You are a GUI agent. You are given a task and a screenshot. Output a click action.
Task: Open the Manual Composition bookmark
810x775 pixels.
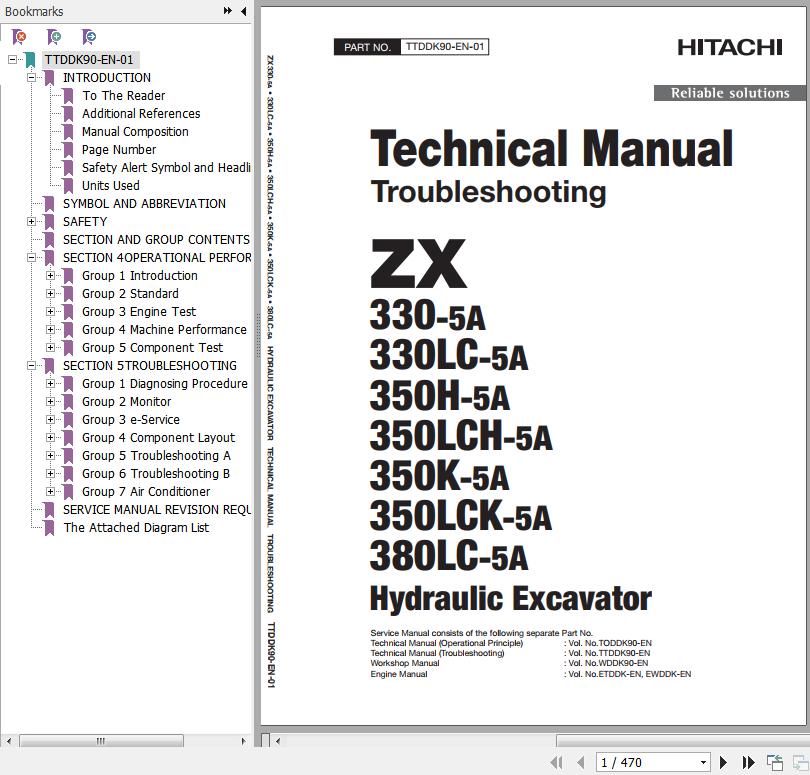click(135, 132)
